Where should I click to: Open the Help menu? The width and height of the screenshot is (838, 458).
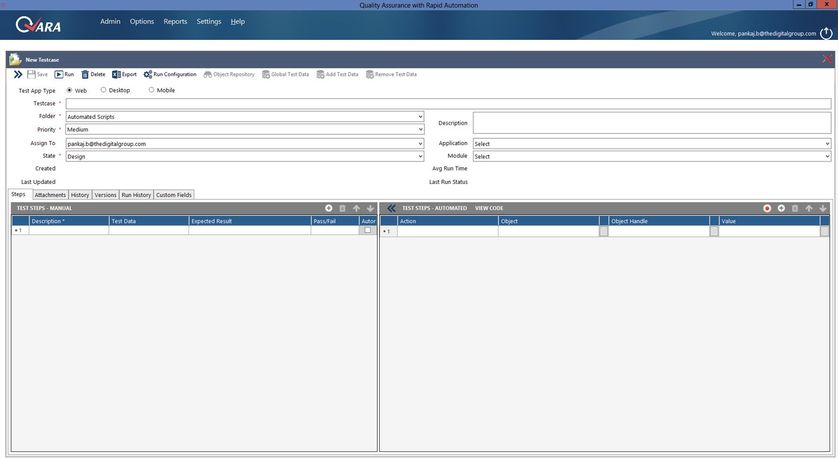tap(238, 21)
